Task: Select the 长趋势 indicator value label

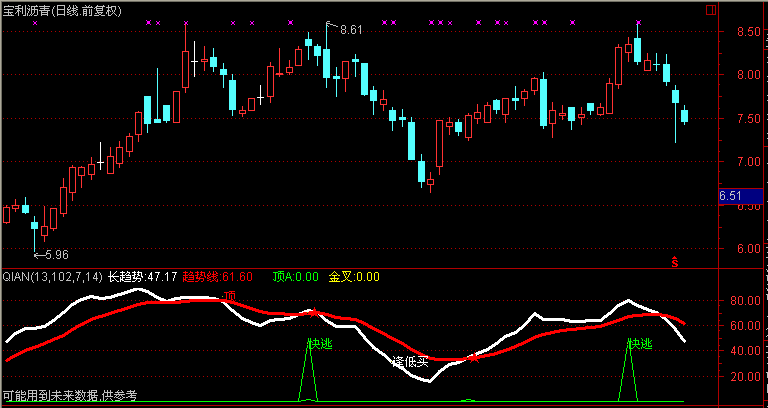Action: [x=142, y=277]
